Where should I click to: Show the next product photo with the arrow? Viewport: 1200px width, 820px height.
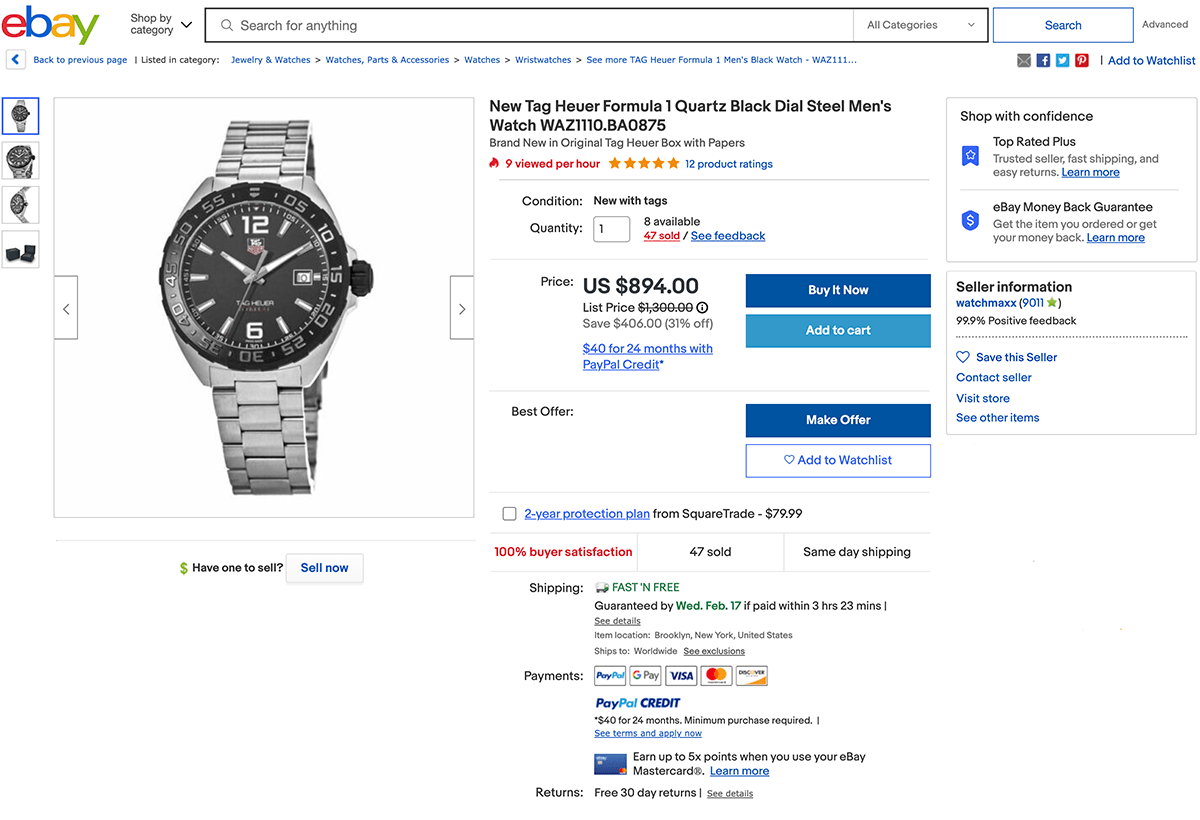(x=461, y=307)
